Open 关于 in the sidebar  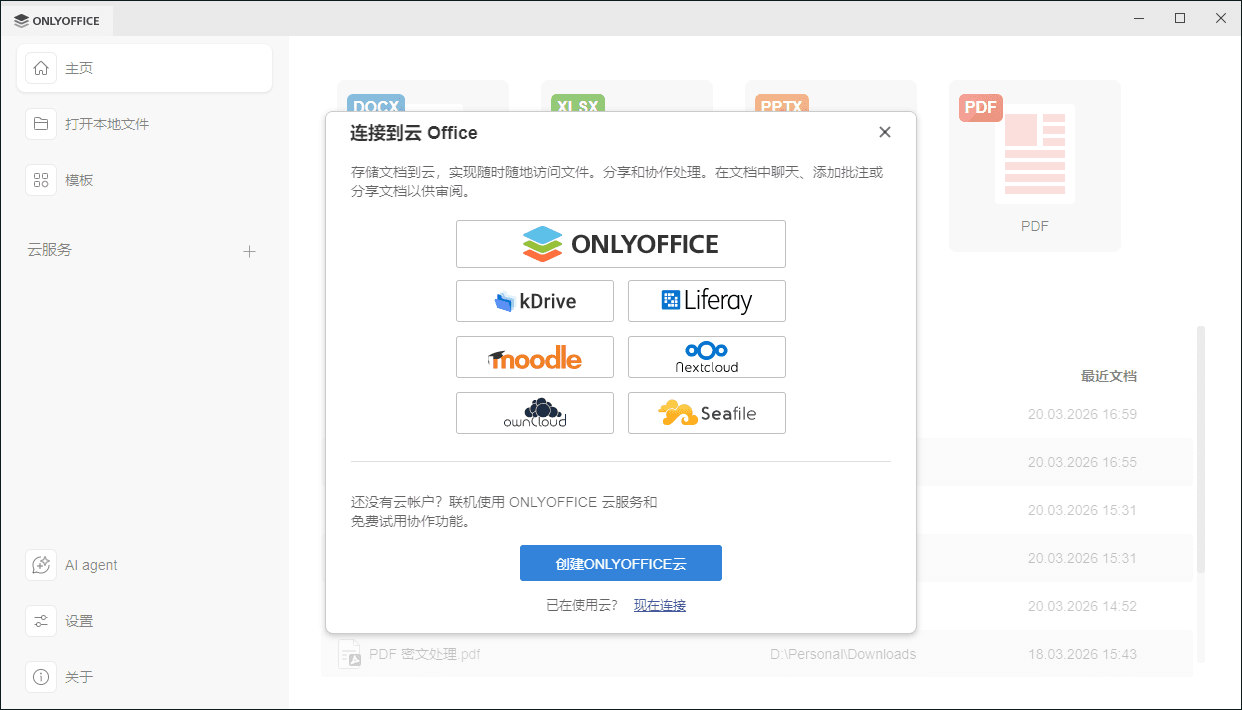144,677
